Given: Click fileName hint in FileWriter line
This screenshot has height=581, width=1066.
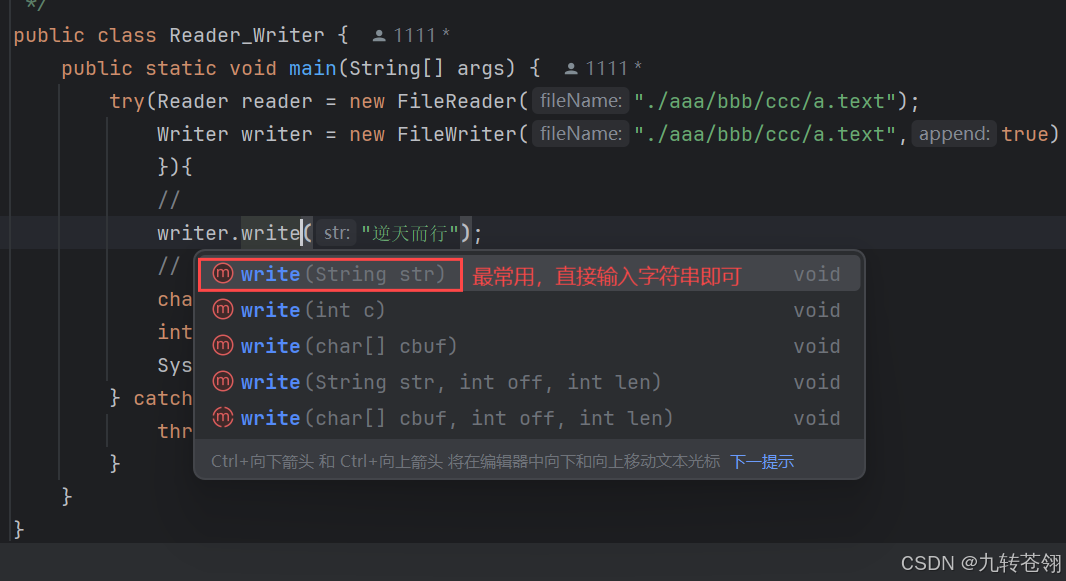Looking at the screenshot, I should [x=581, y=134].
